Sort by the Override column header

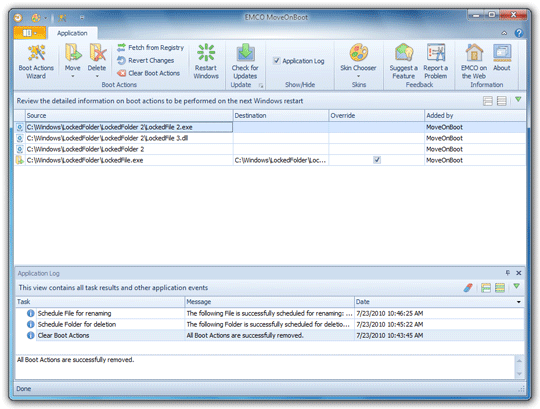[x=377, y=115]
